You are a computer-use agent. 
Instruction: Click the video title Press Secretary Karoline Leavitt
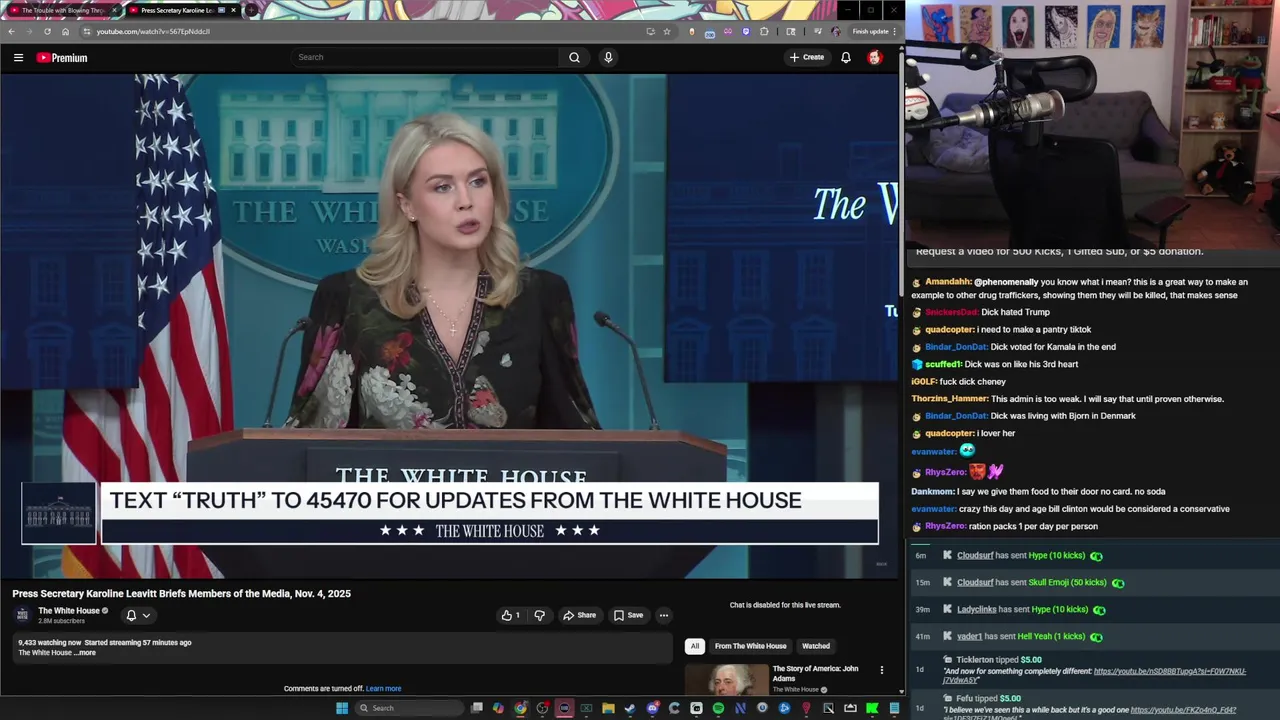pos(181,593)
